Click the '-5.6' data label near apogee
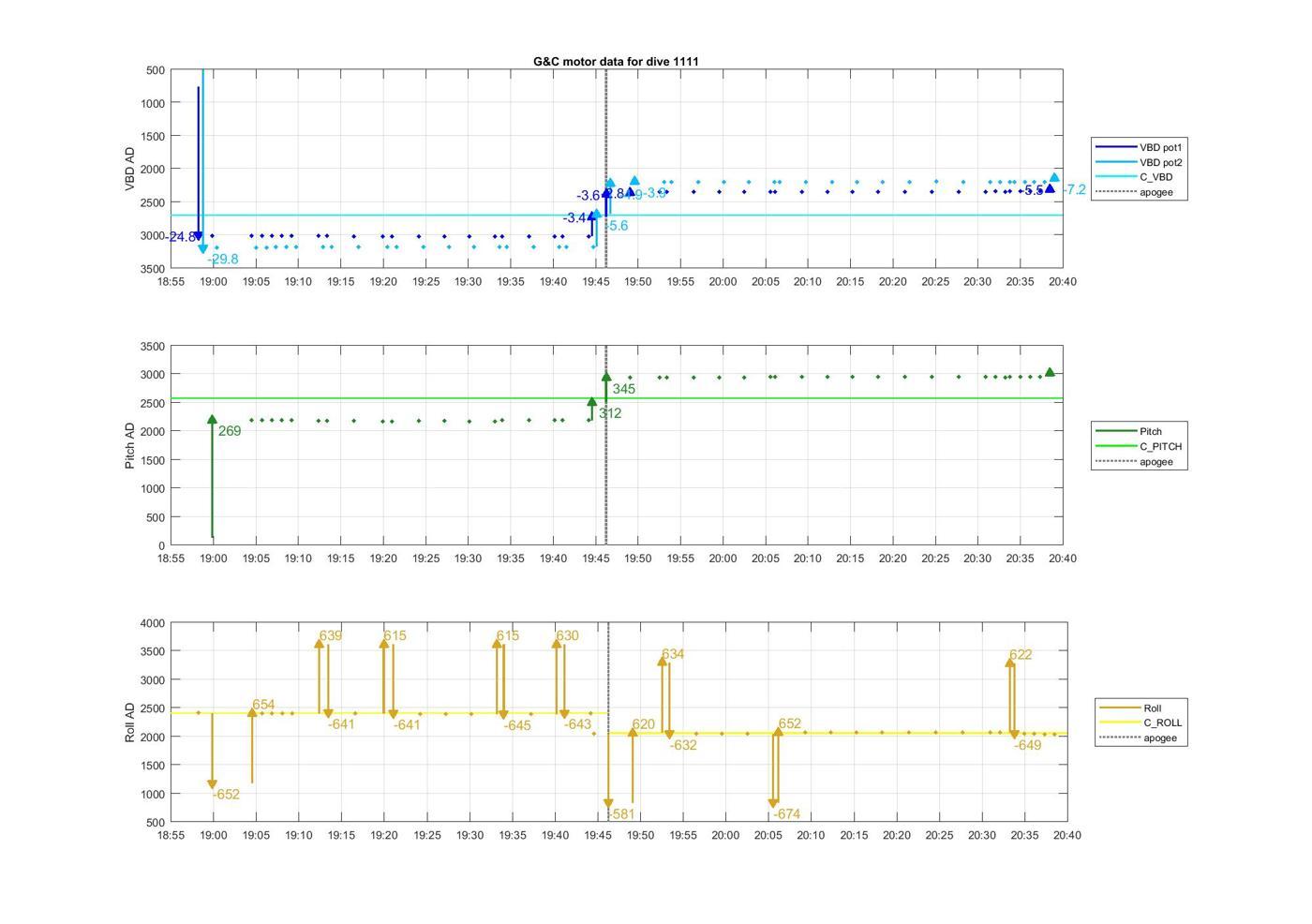Screen dimensions: 1312x924 (x=616, y=226)
